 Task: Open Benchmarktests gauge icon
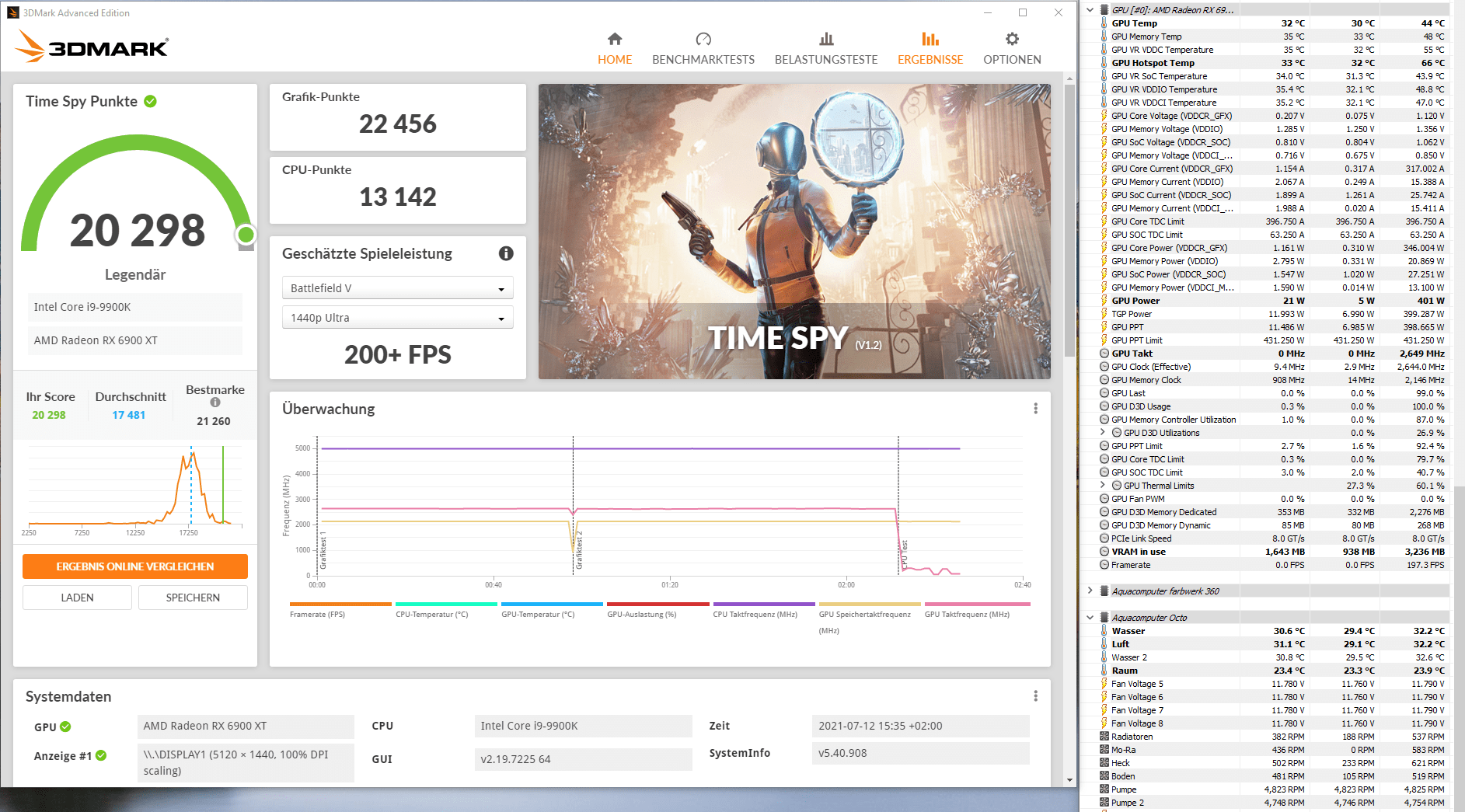pos(703,39)
